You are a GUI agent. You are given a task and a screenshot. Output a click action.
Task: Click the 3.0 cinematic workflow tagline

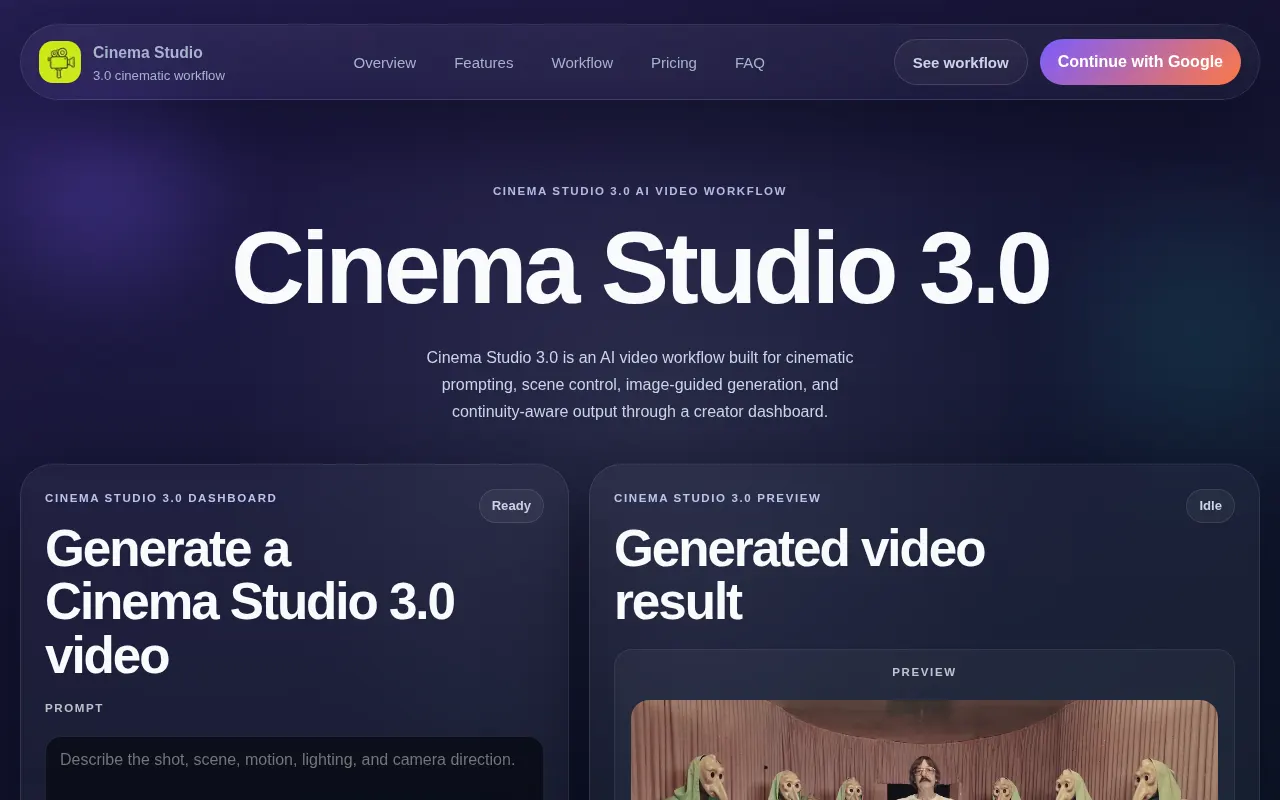159,75
